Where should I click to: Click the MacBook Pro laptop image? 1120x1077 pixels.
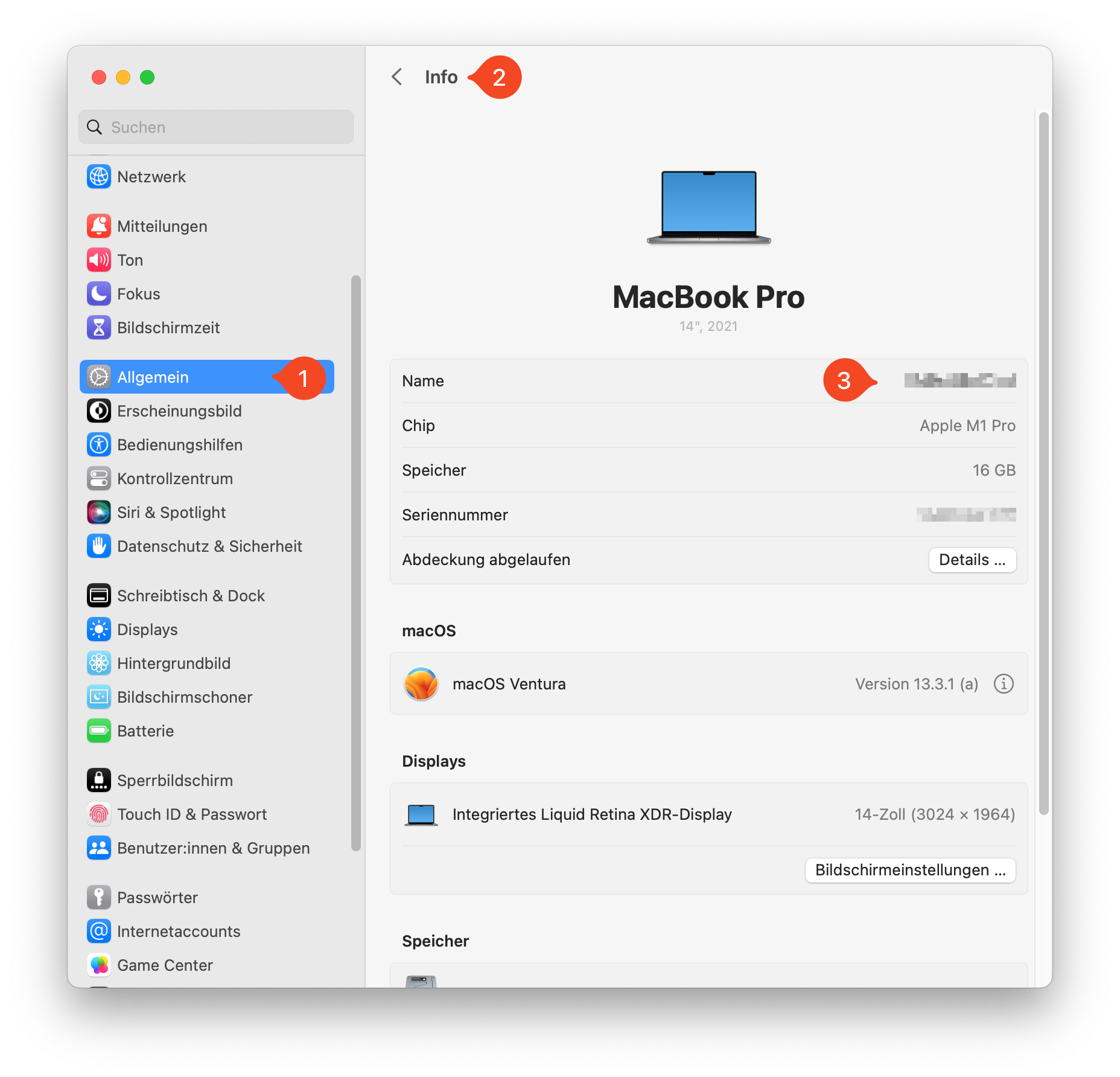[709, 207]
